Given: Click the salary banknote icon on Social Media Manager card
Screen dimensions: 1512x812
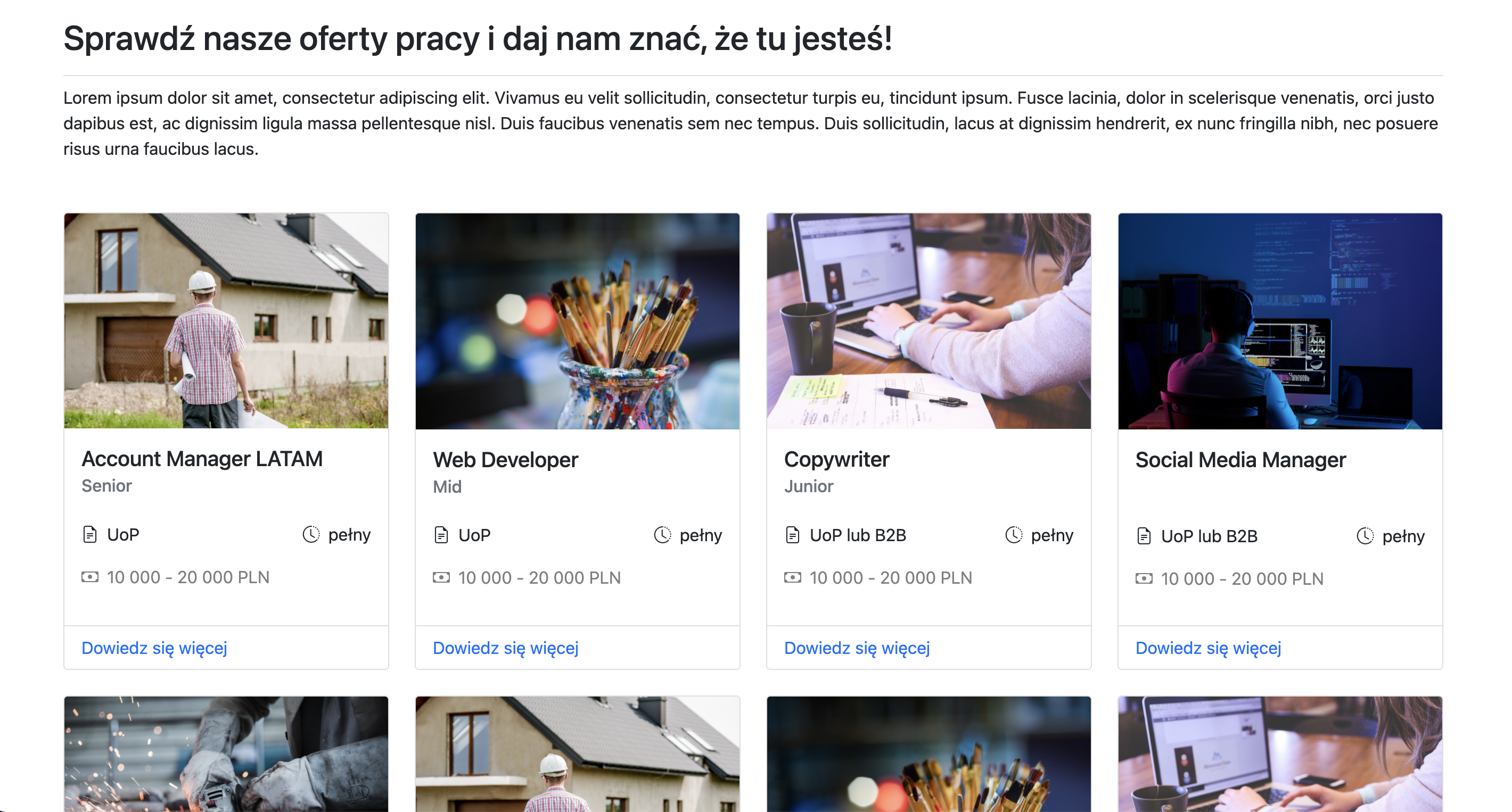Looking at the screenshot, I should [1144, 578].
